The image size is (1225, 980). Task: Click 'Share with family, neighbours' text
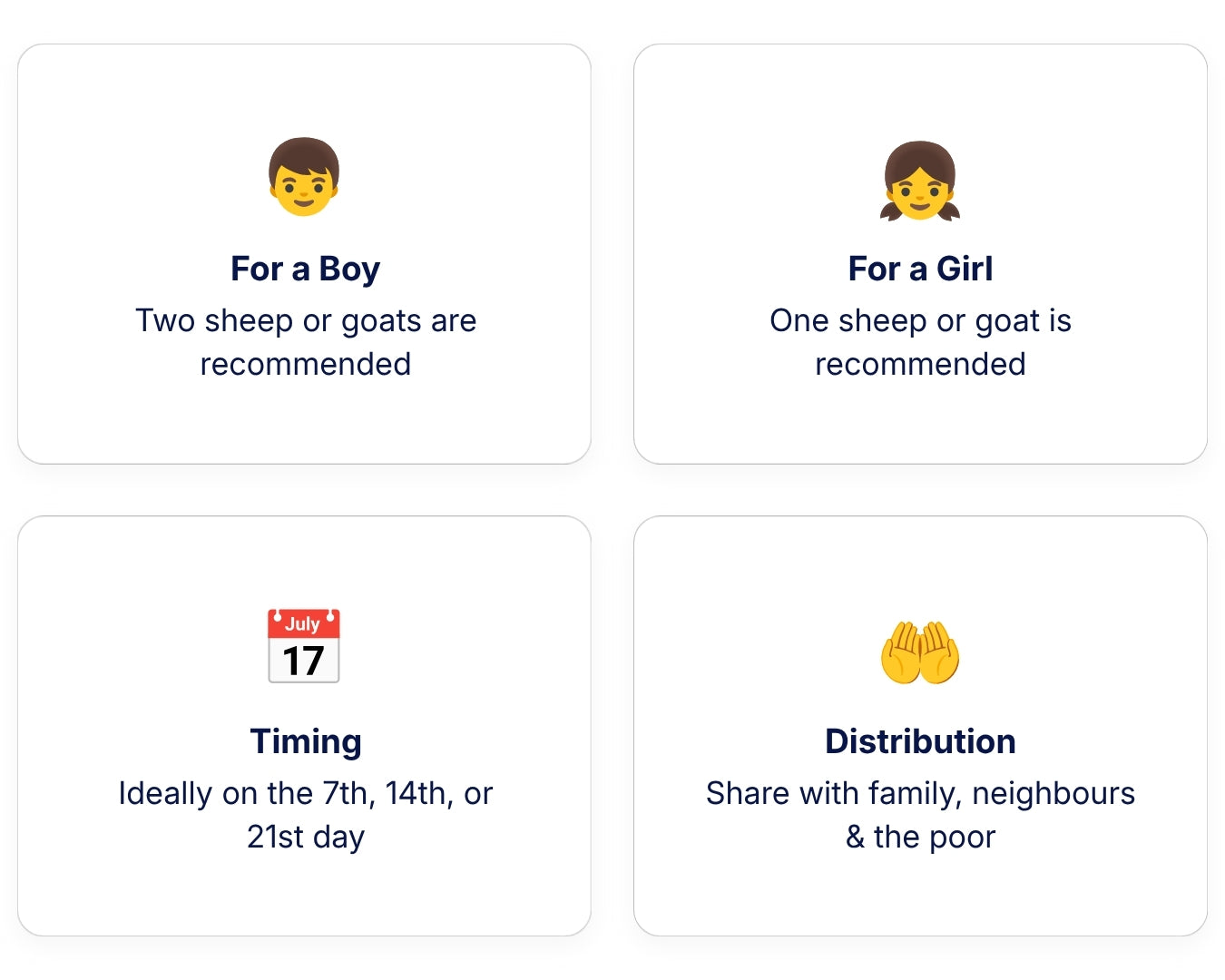920,793
